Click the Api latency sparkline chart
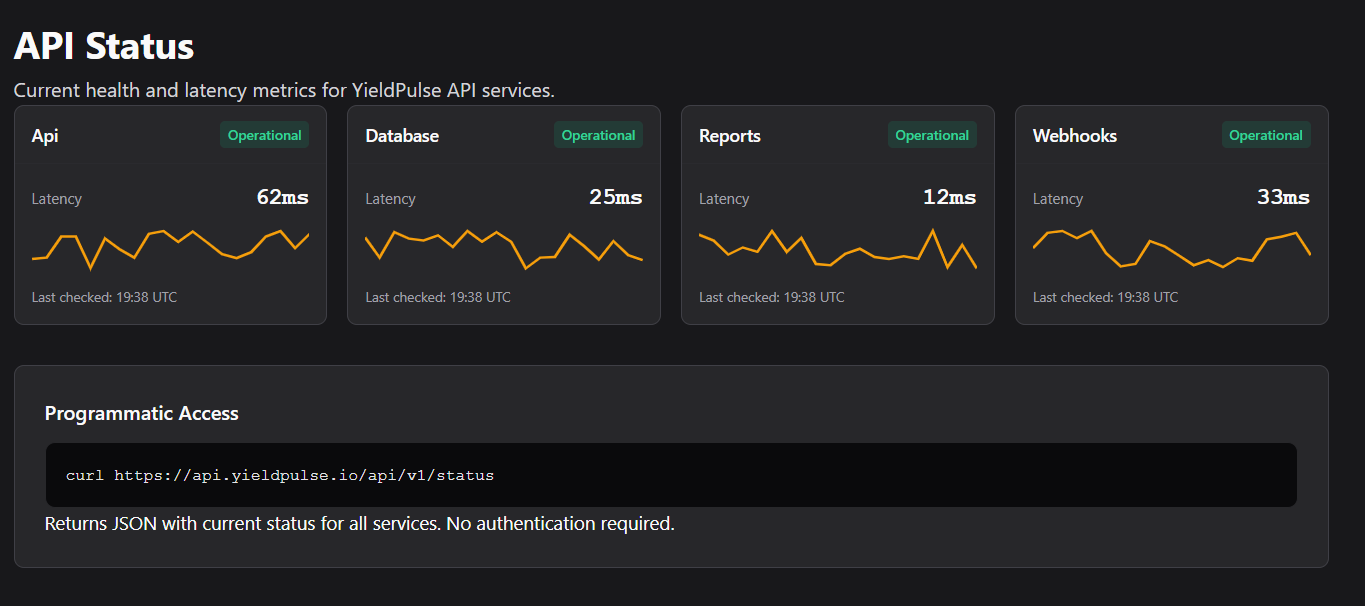Viewport: 1365px width, 606px height. click(170, 248)
